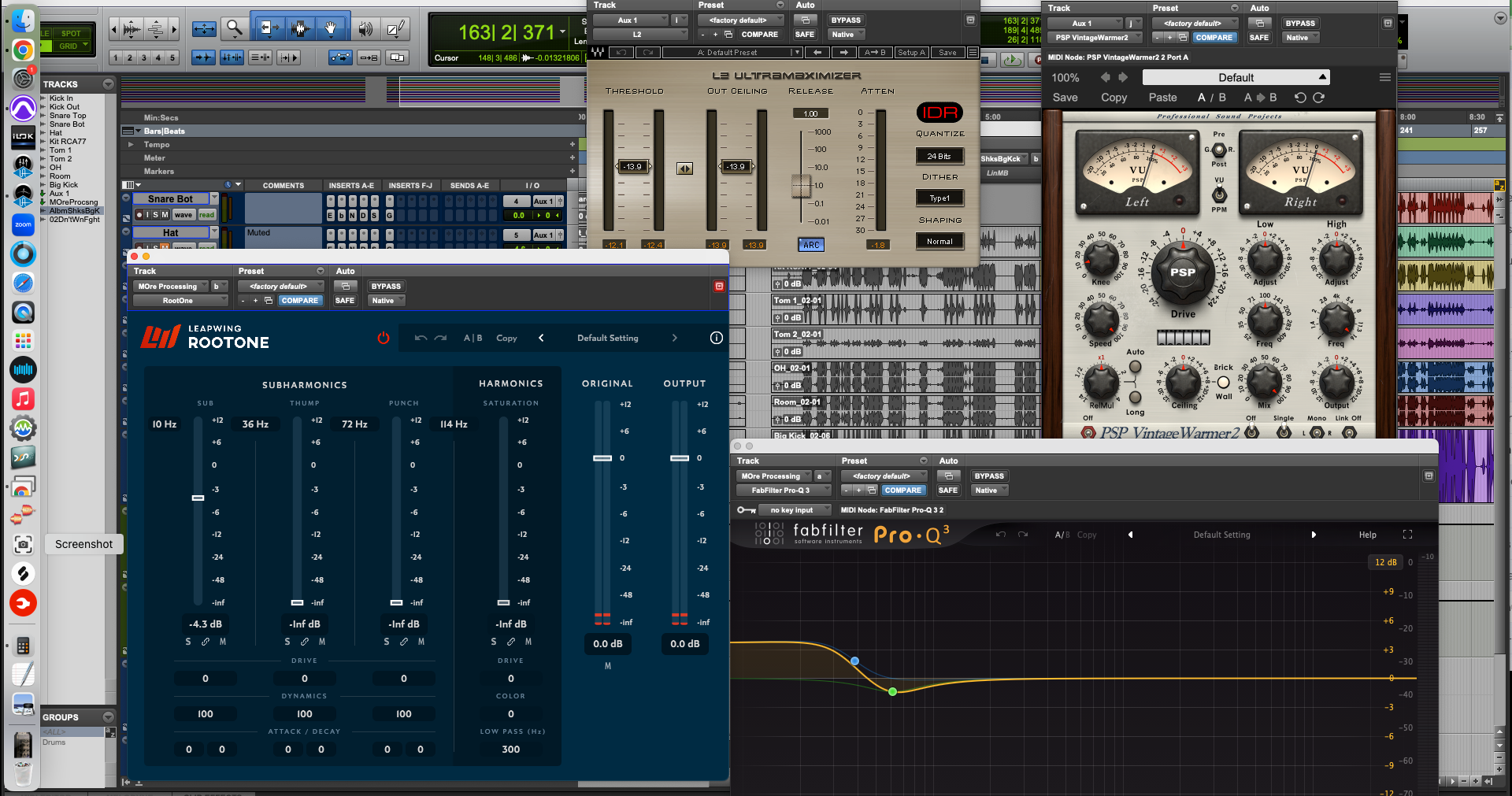Select the Selector waveform tool
The height and width of the screenshot is (796, 1512).
pos(298,29)
